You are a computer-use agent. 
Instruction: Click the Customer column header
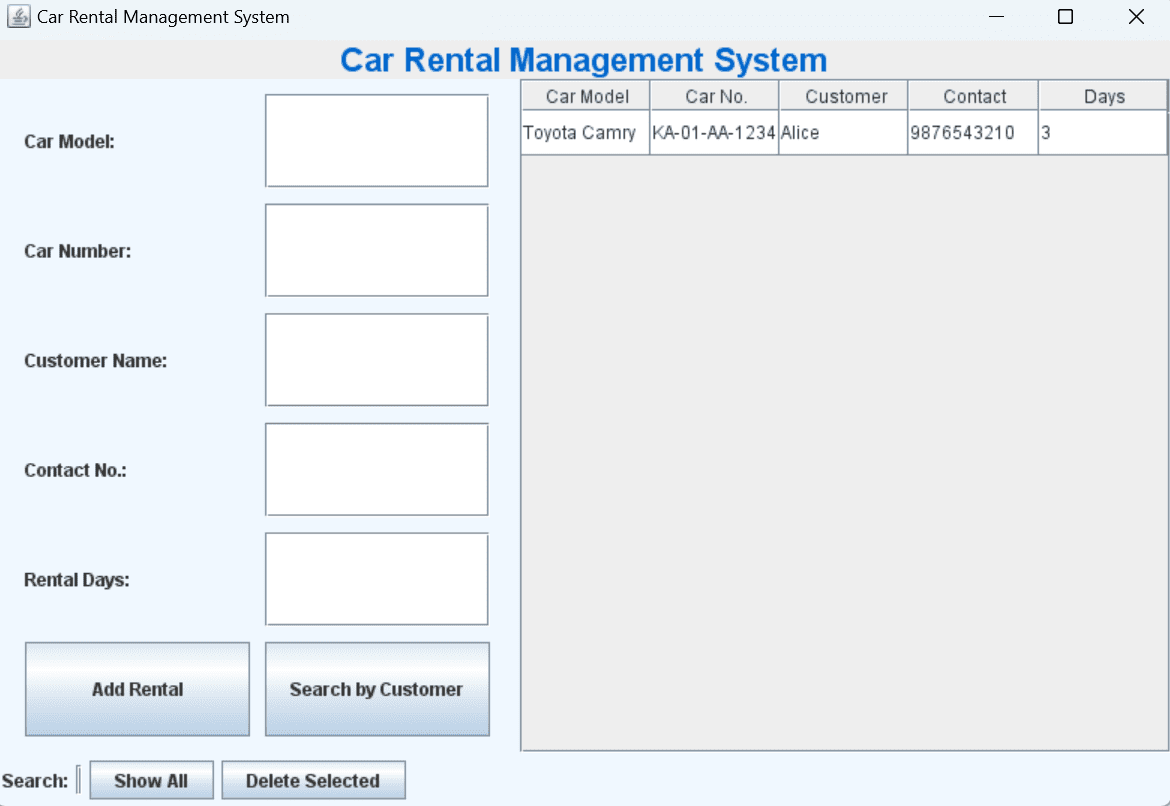tap(845, 95)
